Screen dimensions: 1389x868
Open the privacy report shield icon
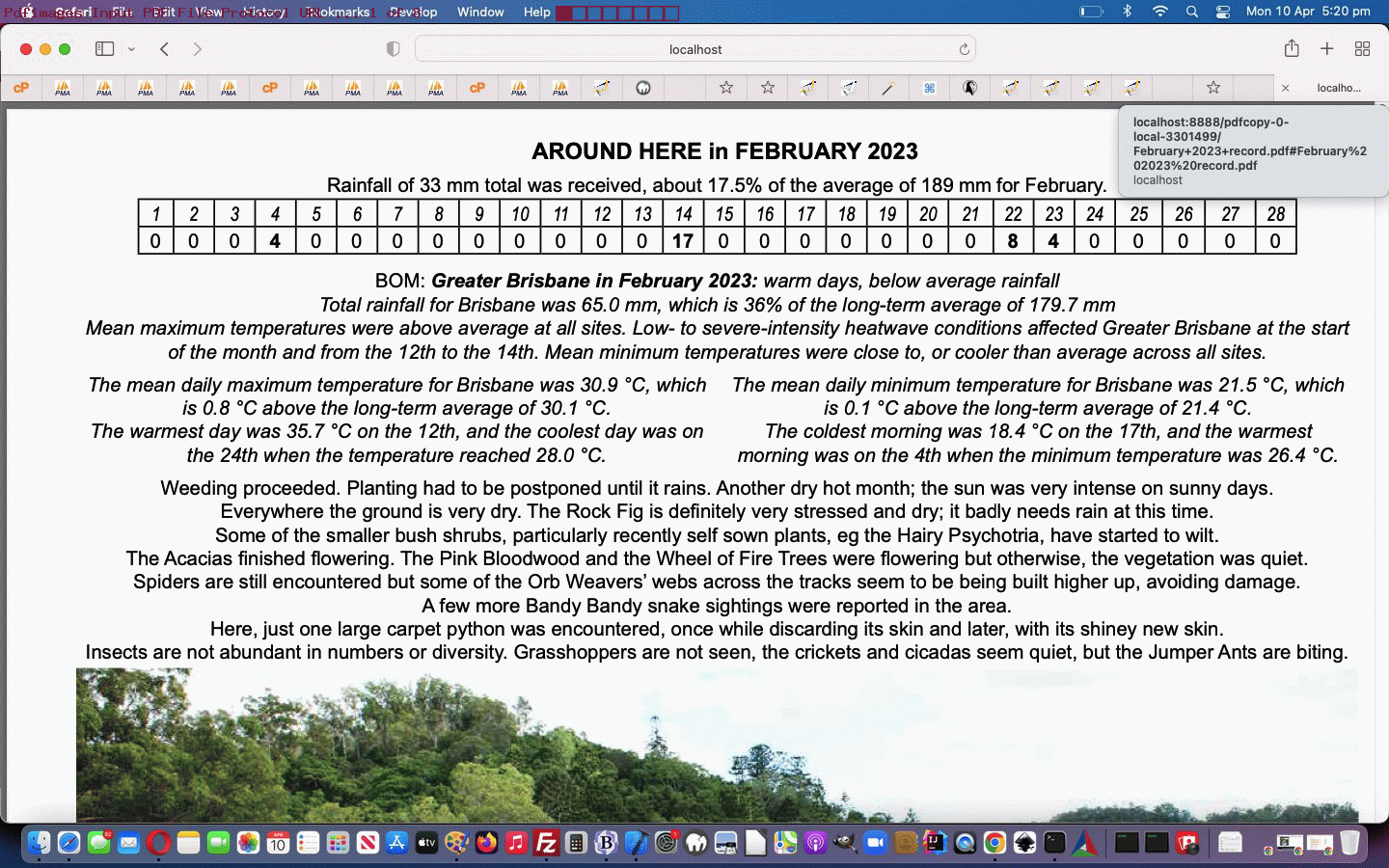tap(393, 49)
